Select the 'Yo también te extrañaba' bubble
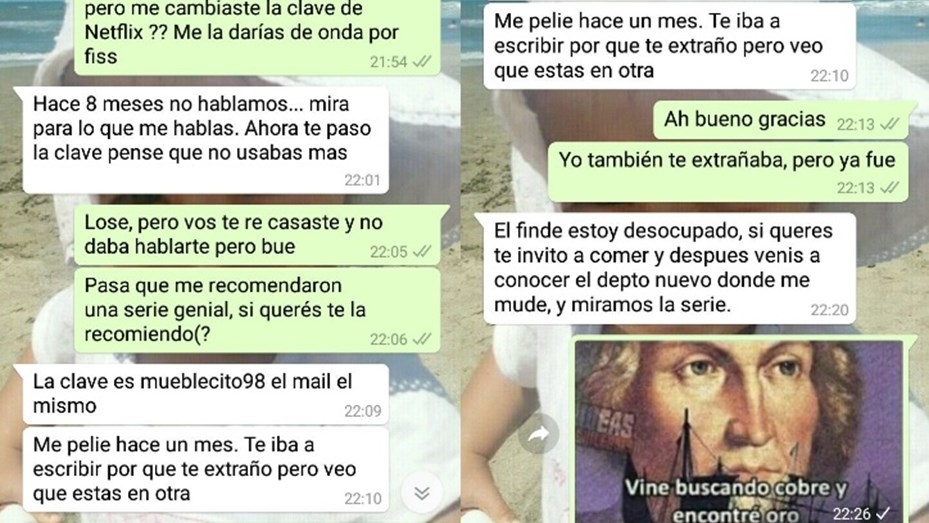The height and width of the screenshot is (523, 929). [728, 172]
